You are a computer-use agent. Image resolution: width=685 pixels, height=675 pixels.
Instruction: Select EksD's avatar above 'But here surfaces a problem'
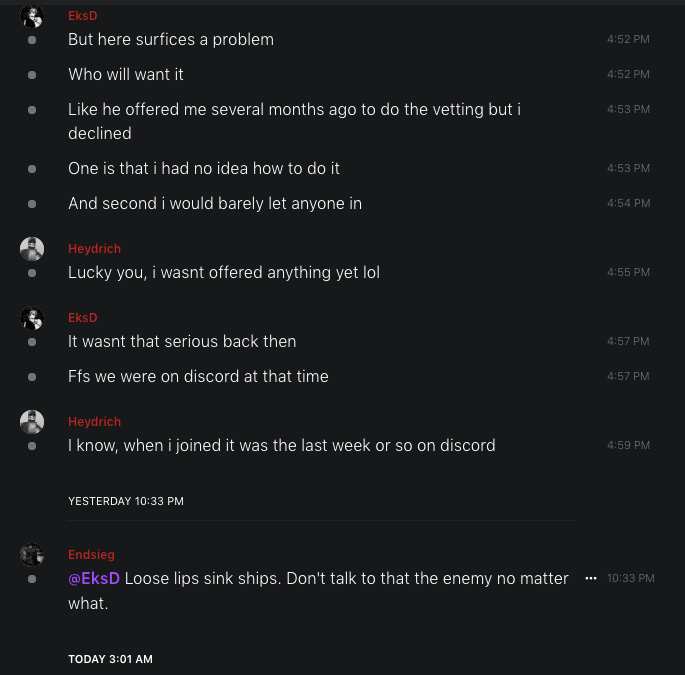[32, 16]
